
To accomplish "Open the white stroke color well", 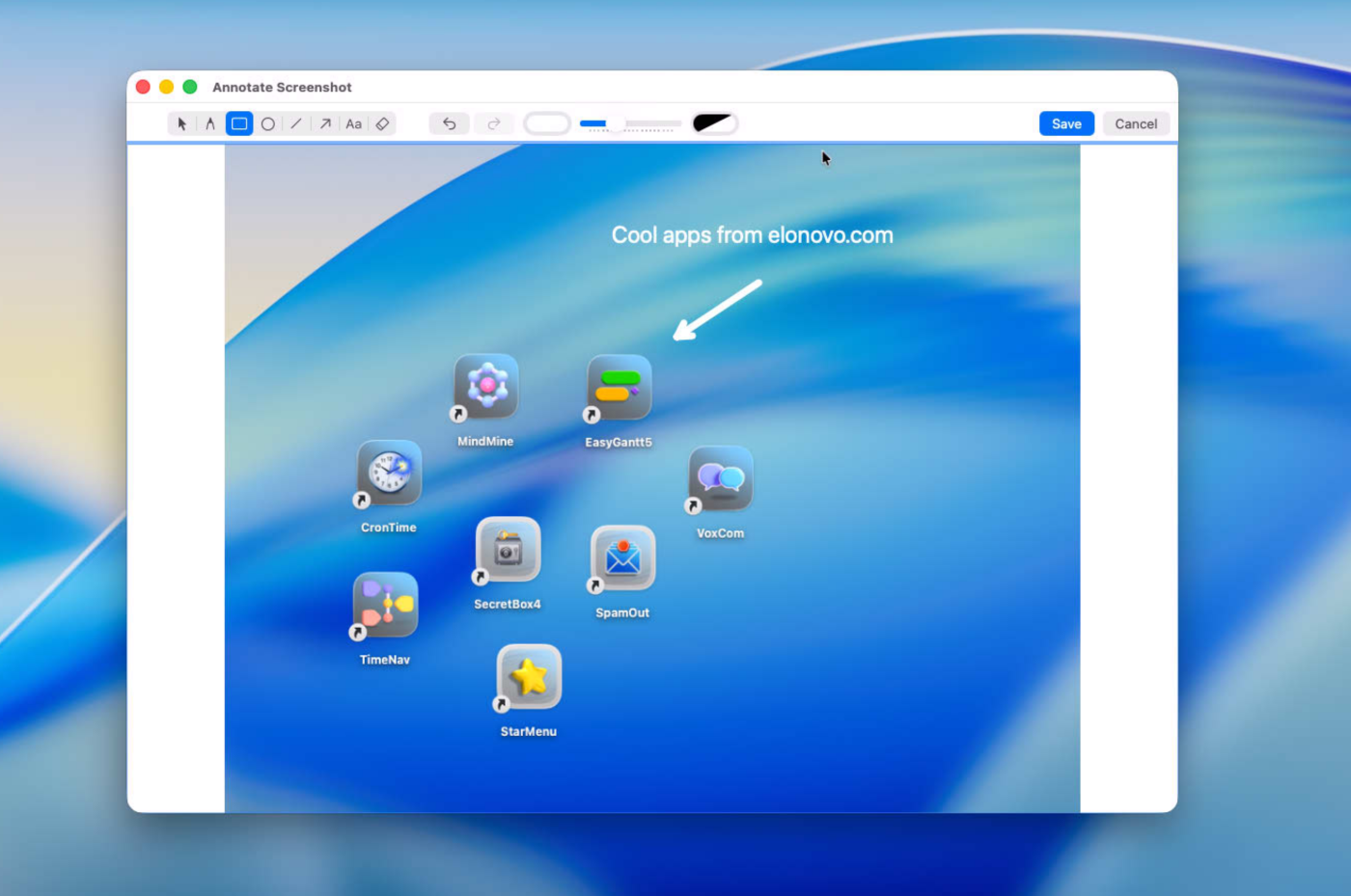I will click(547, 123).
